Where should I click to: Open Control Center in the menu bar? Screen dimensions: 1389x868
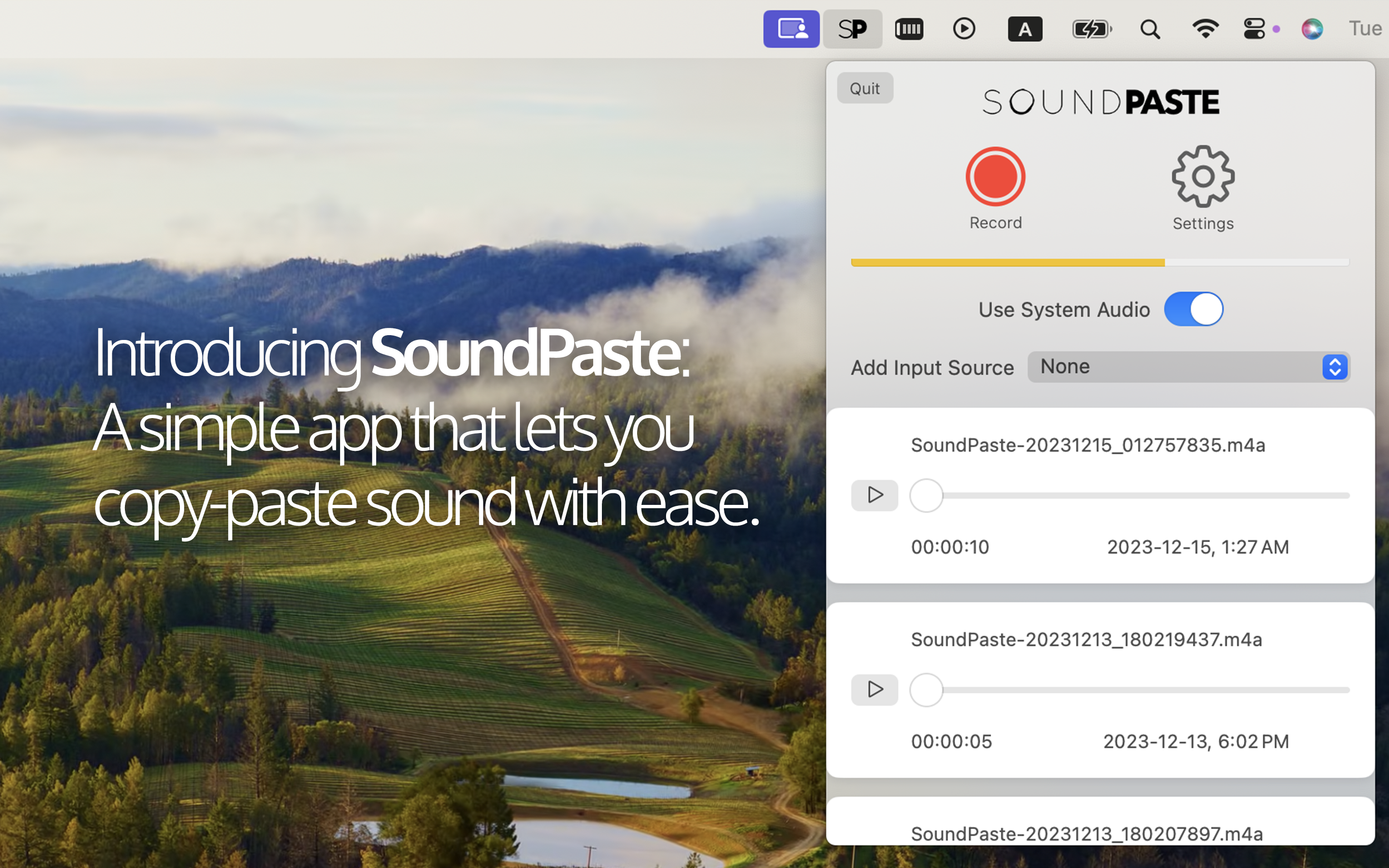point(1255,29)
